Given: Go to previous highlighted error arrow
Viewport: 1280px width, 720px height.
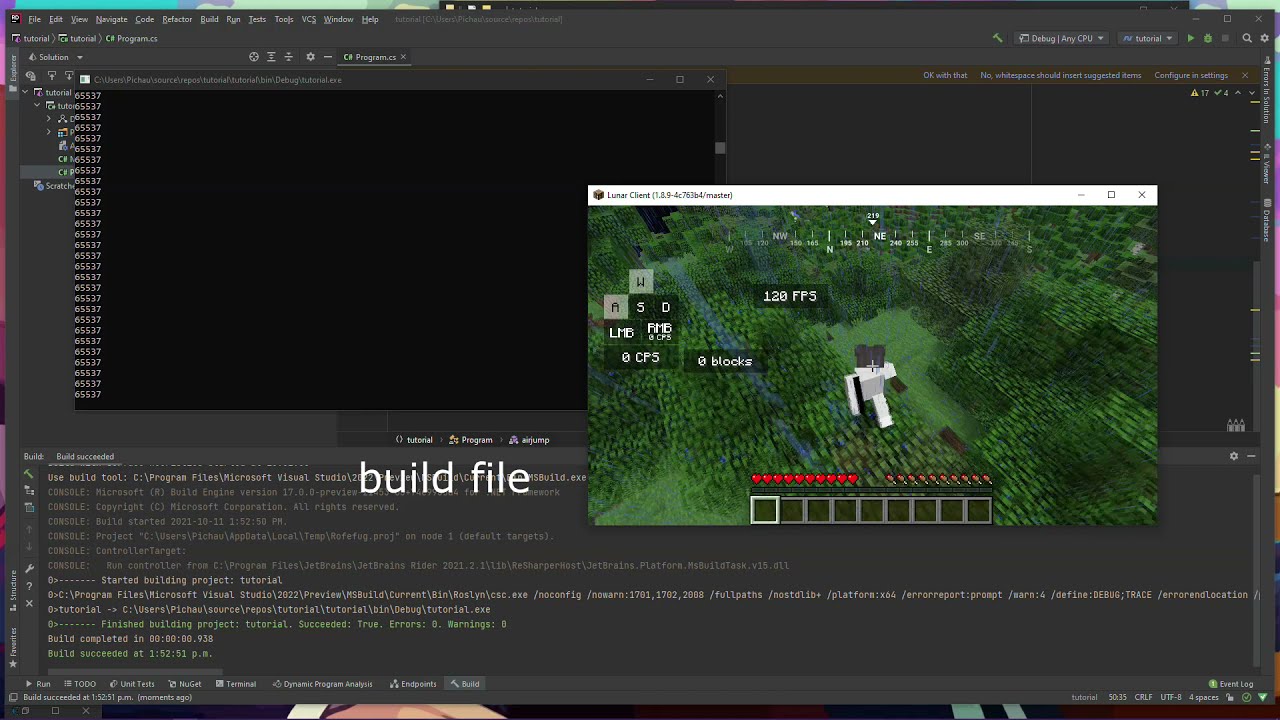Looking at the screenshot, I should pyautogui.click(x=1238, y=93).
